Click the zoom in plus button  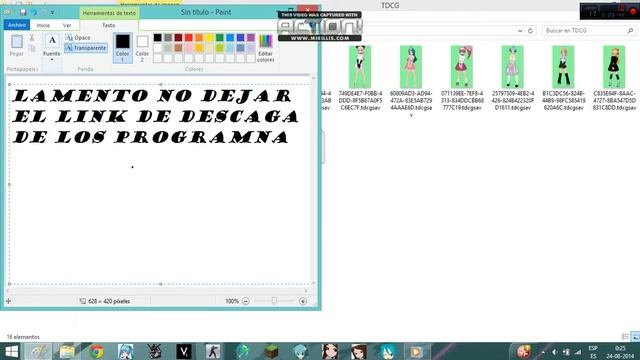pos(303,301)
